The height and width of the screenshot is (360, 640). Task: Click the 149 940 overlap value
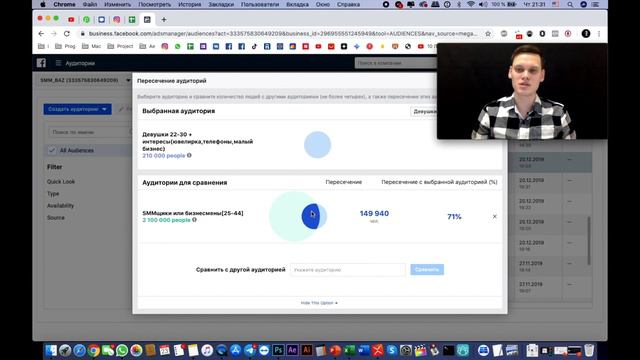click(x=374, y=213)
